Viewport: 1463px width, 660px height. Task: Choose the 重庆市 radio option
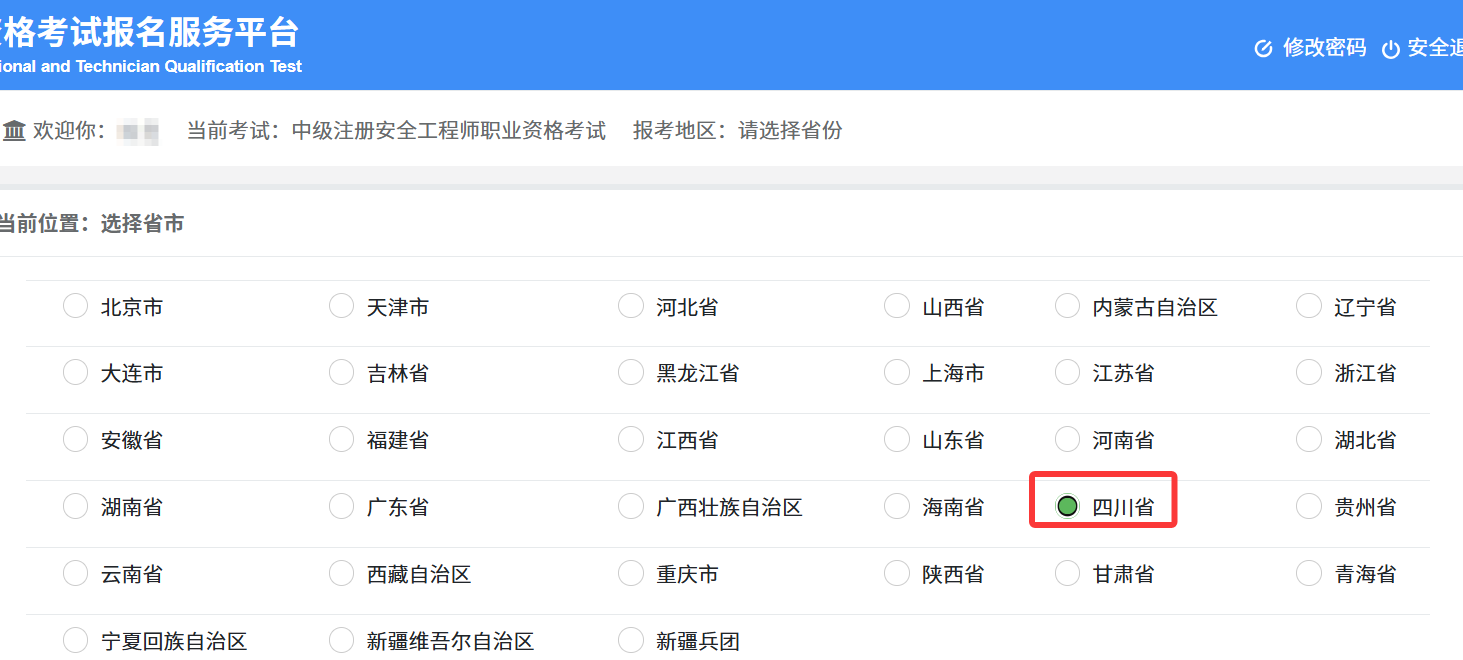coord(630,572)
